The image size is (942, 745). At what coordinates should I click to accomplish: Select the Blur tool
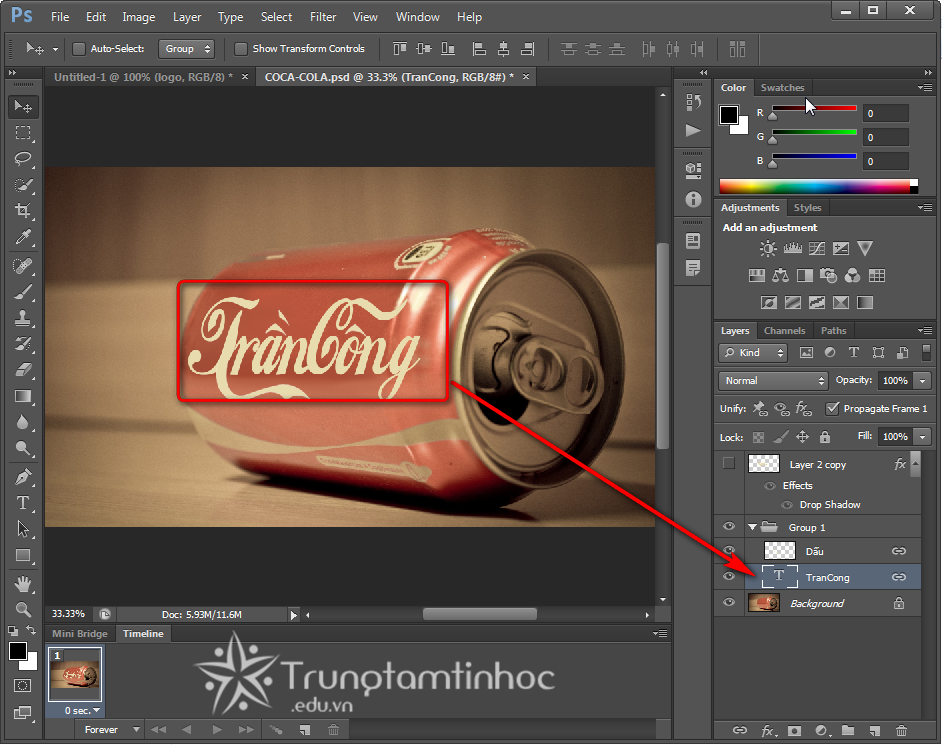[23, 422]
